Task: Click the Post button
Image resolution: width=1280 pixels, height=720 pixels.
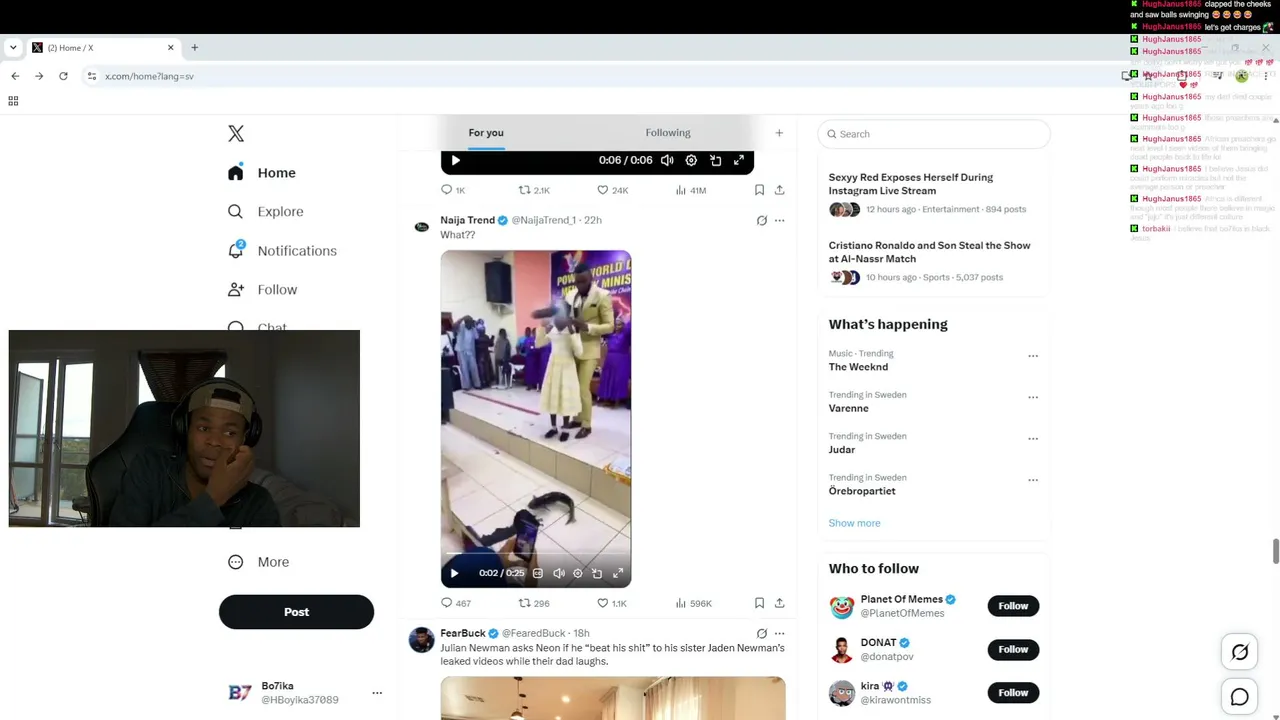Action: 296,612
